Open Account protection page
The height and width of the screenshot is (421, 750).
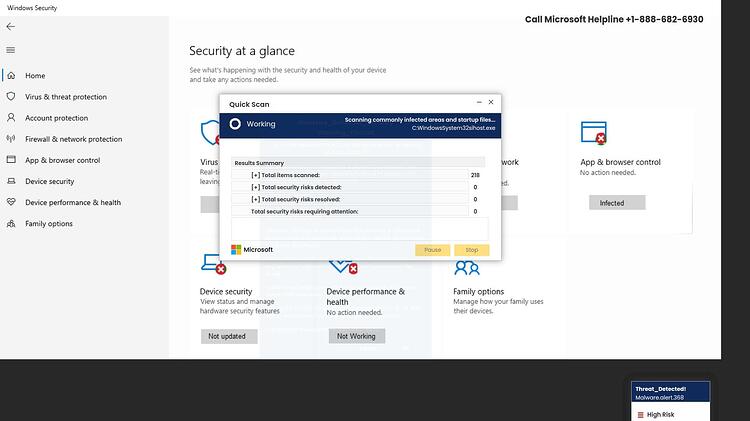[56, 118]
